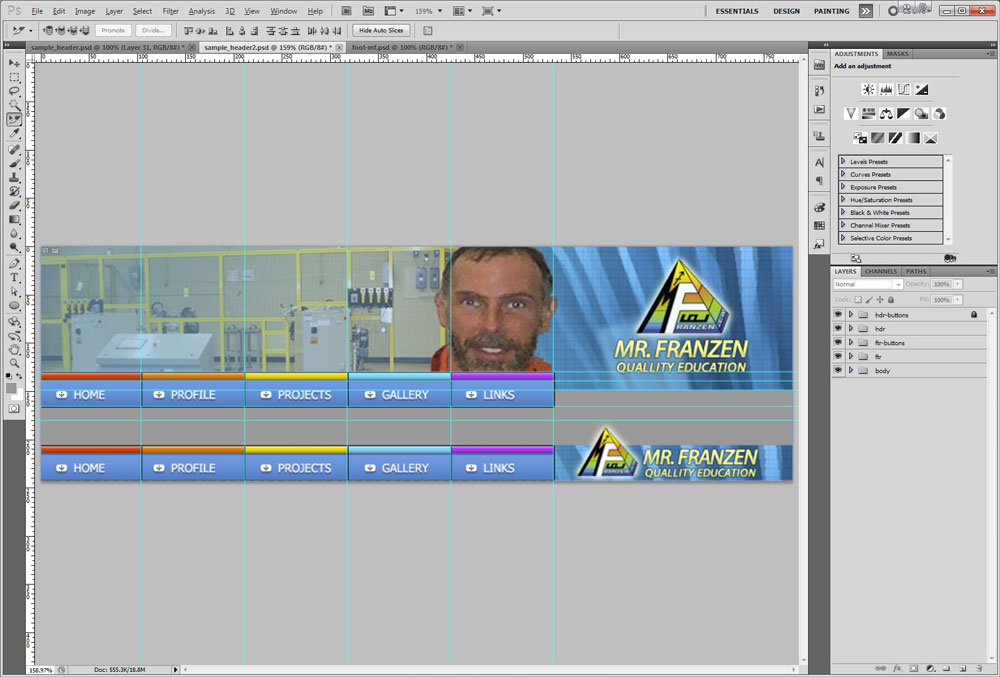Select the Brush tool
1000x677 pixels.
(x=14, y=164)
